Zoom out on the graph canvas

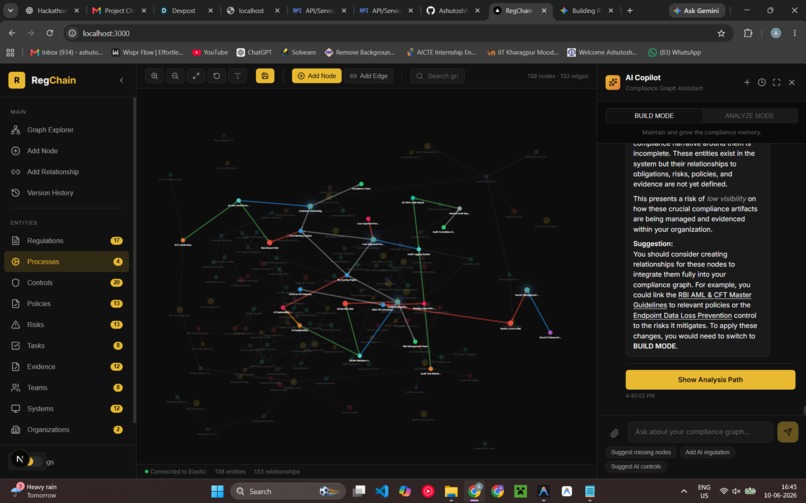point(175,76)
